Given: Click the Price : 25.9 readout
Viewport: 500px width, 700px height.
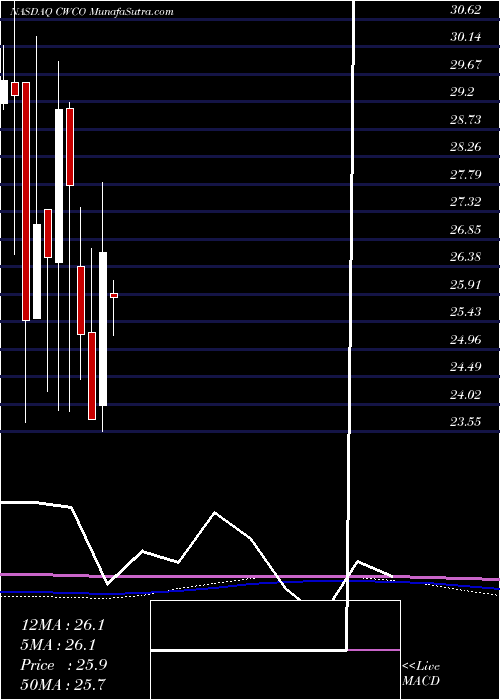Looking at the screenshot, I should pos(64,665).
